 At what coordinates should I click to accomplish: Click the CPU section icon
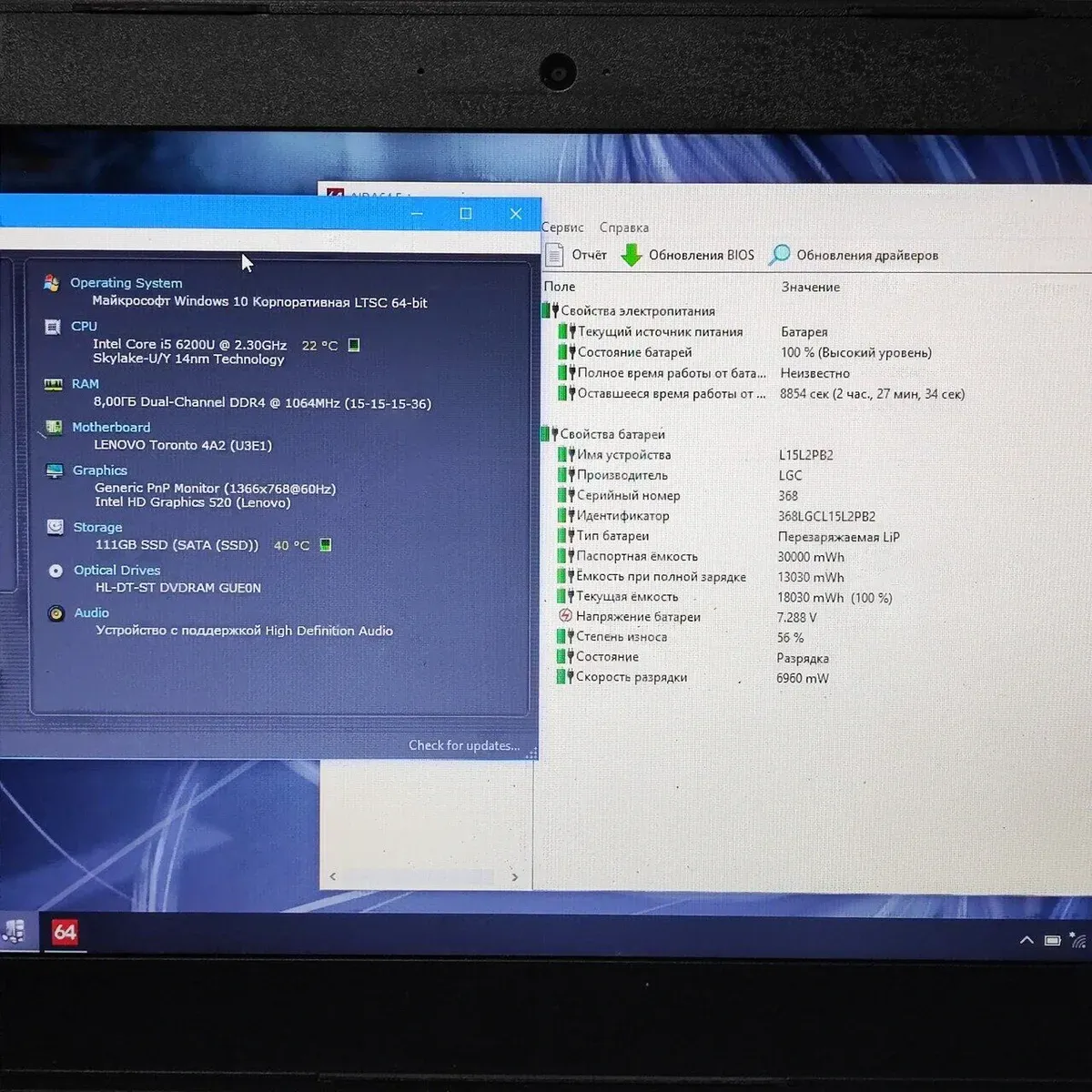[x=53, y=327]
